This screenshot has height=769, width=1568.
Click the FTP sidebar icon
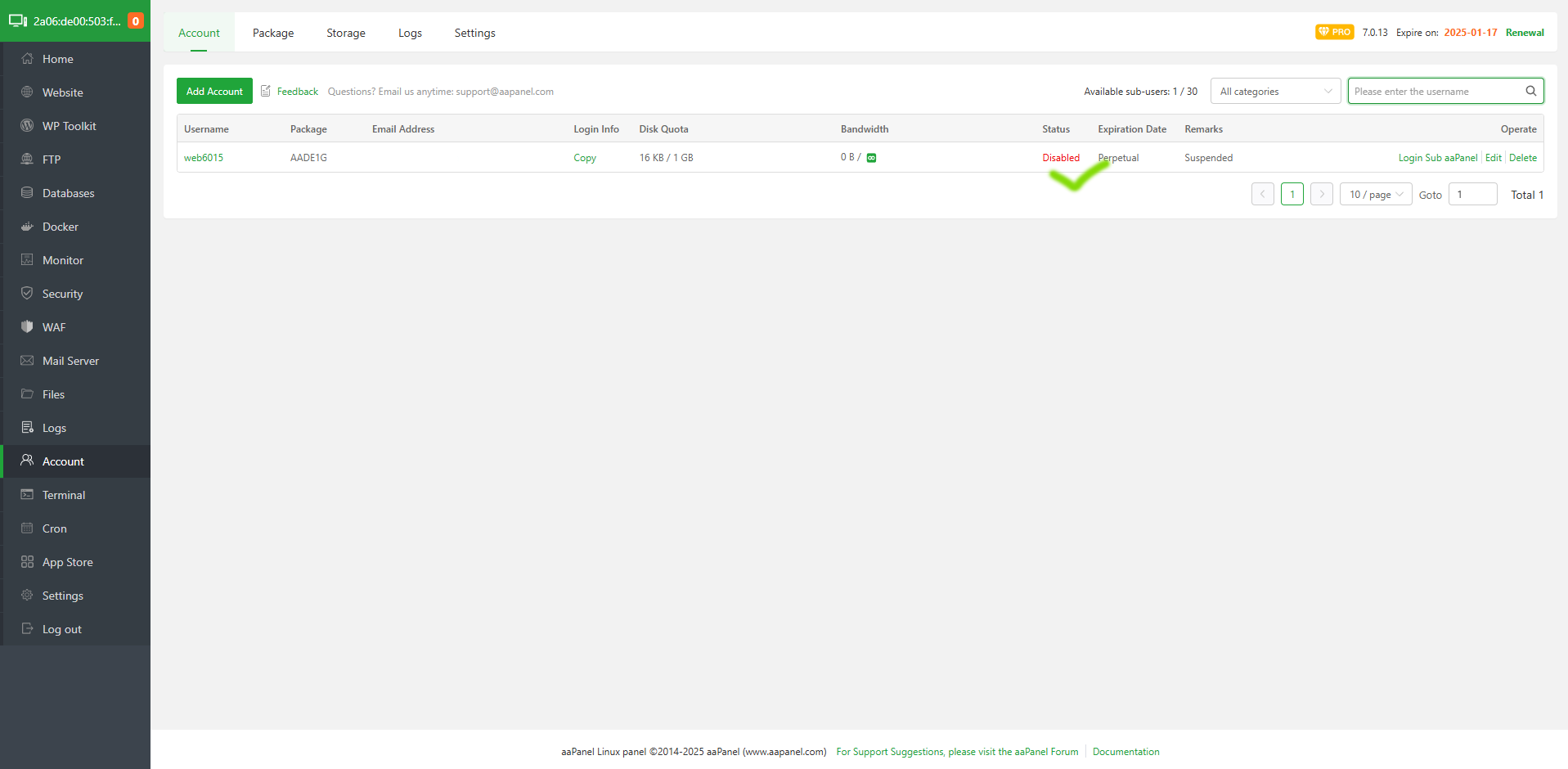click(27, 160)
